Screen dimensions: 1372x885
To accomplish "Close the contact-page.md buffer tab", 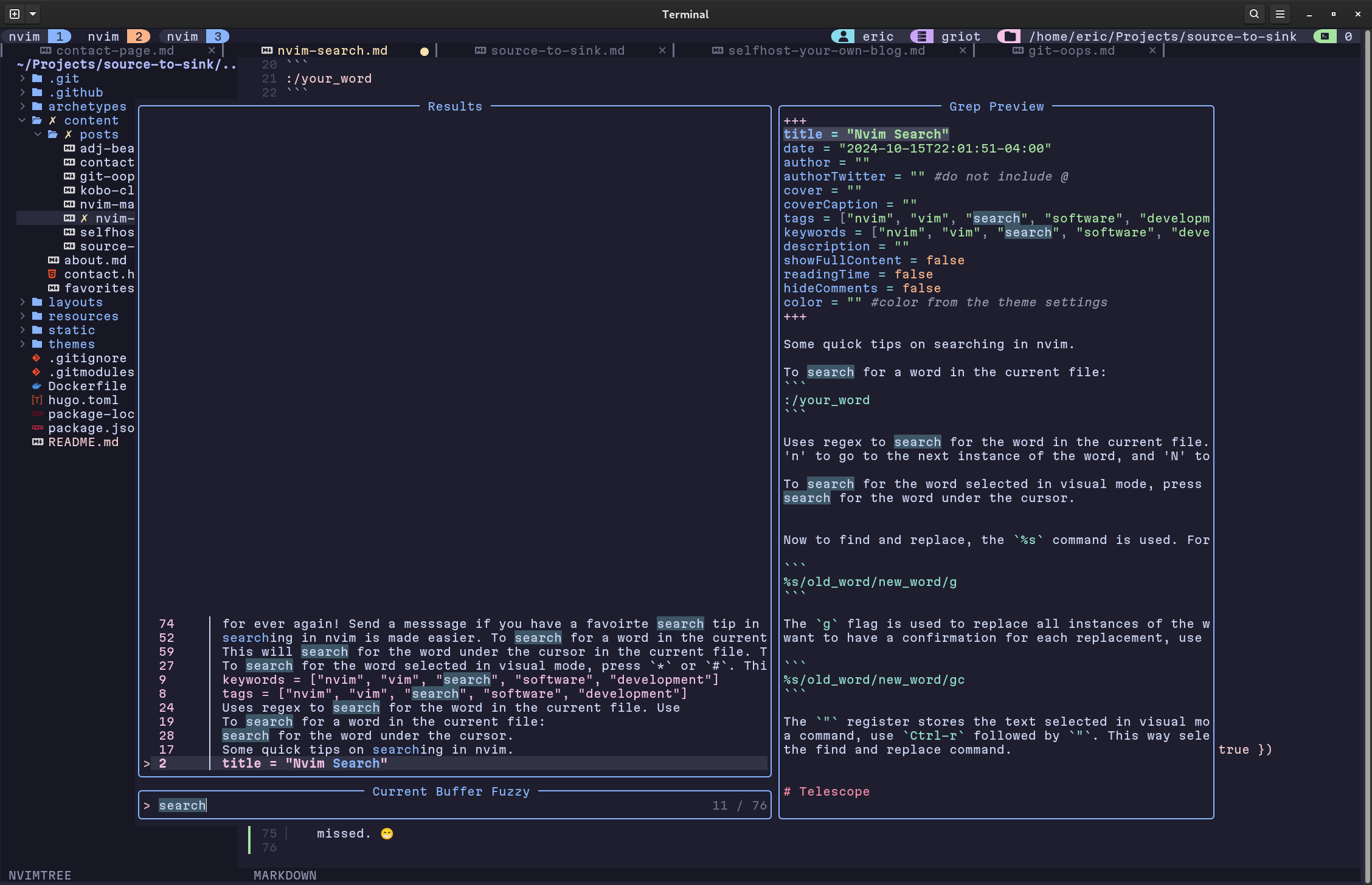I will pos(212,50).
